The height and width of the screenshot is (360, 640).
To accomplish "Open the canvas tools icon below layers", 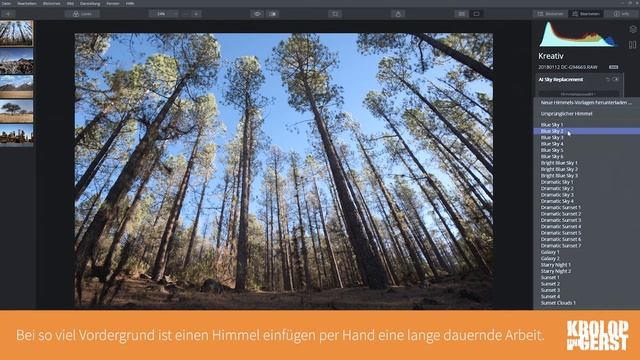I will tap(633, 44).
